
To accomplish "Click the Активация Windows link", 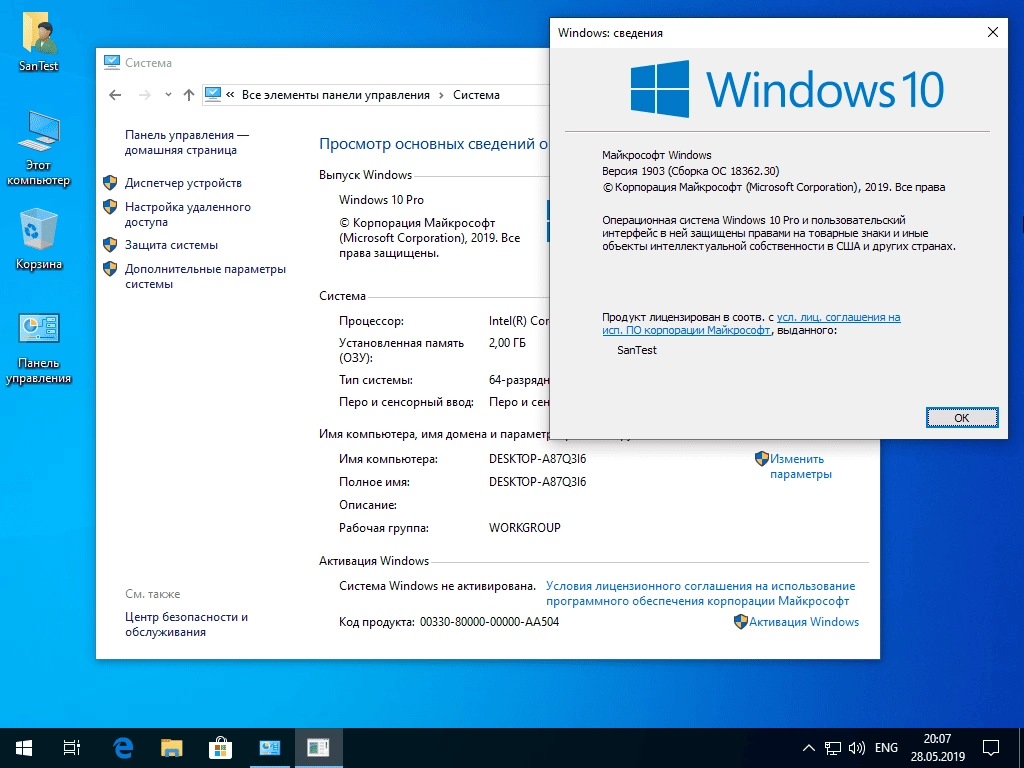I will [x=804, y=622].
